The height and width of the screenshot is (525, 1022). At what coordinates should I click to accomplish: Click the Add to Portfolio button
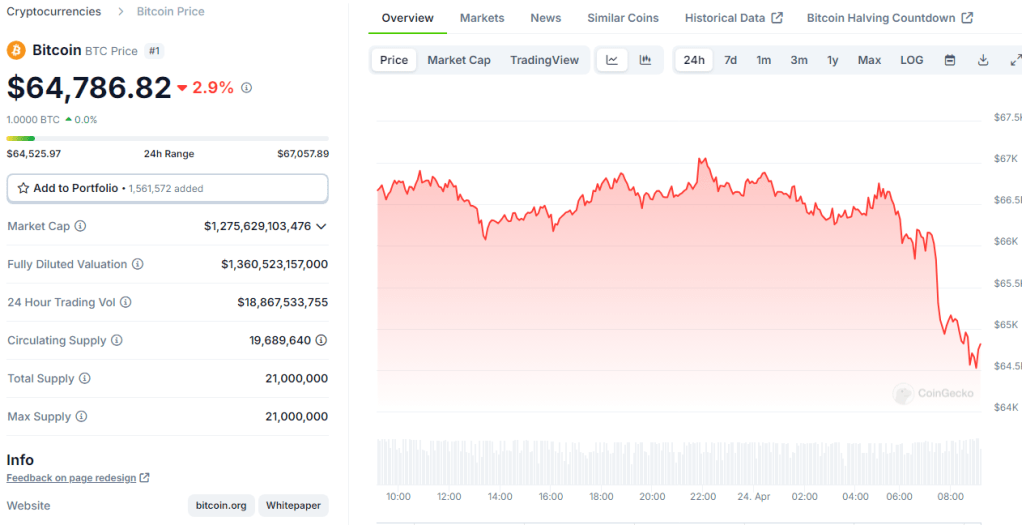pos(167,188)
